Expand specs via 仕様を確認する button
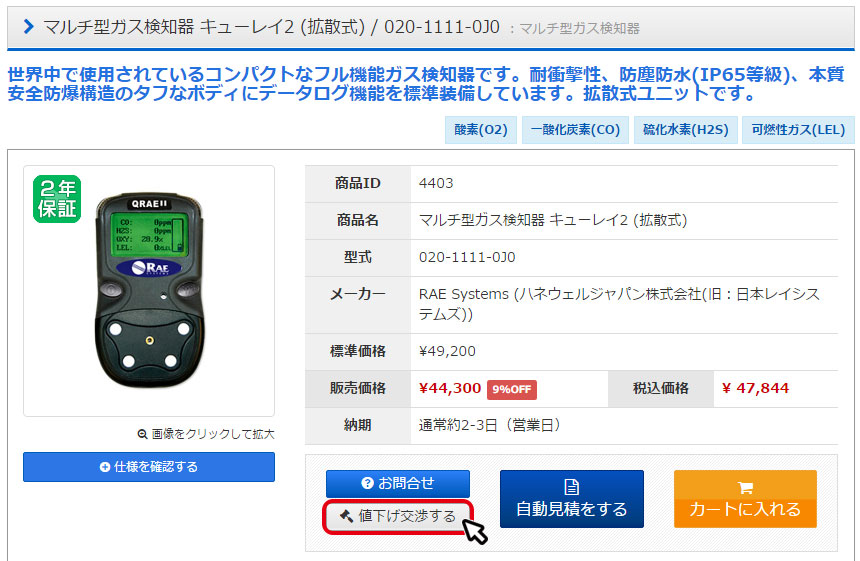 pos(149,467)
